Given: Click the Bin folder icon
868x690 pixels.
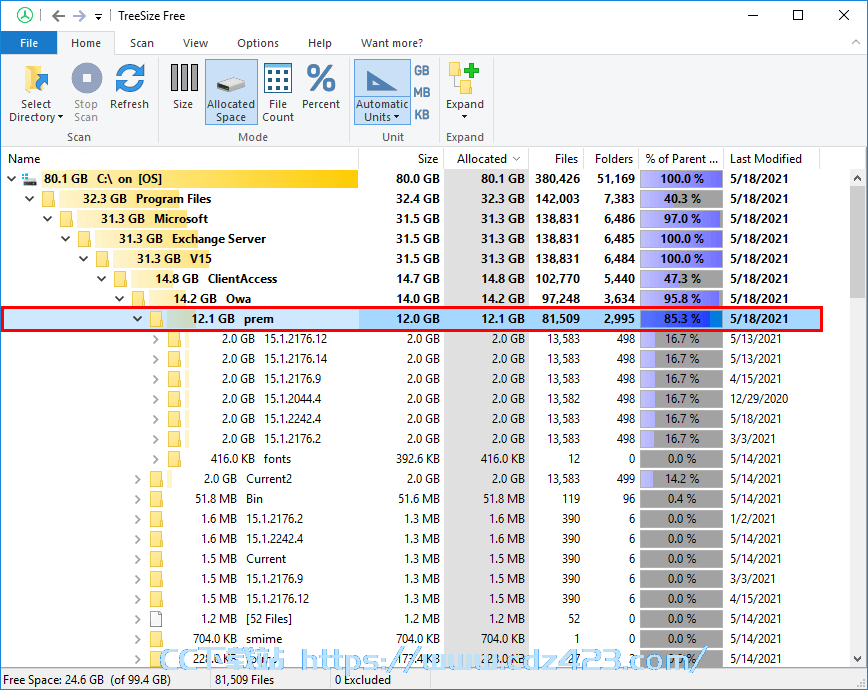Looking at the screenshot, I should pyautogui.click(x=156, y=499).
